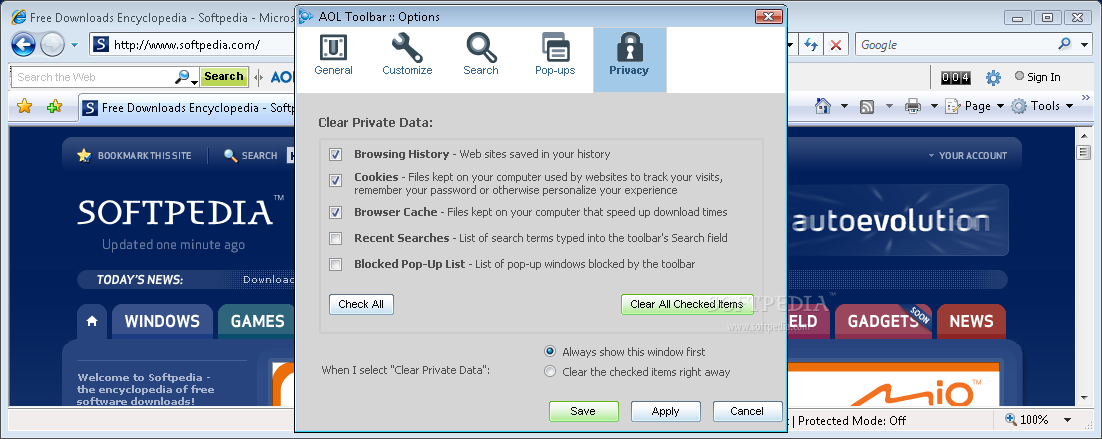This screenshot has height=439, width=1102.
Task: Open the recent pages dropdown arrow
Action: point(74,46)
